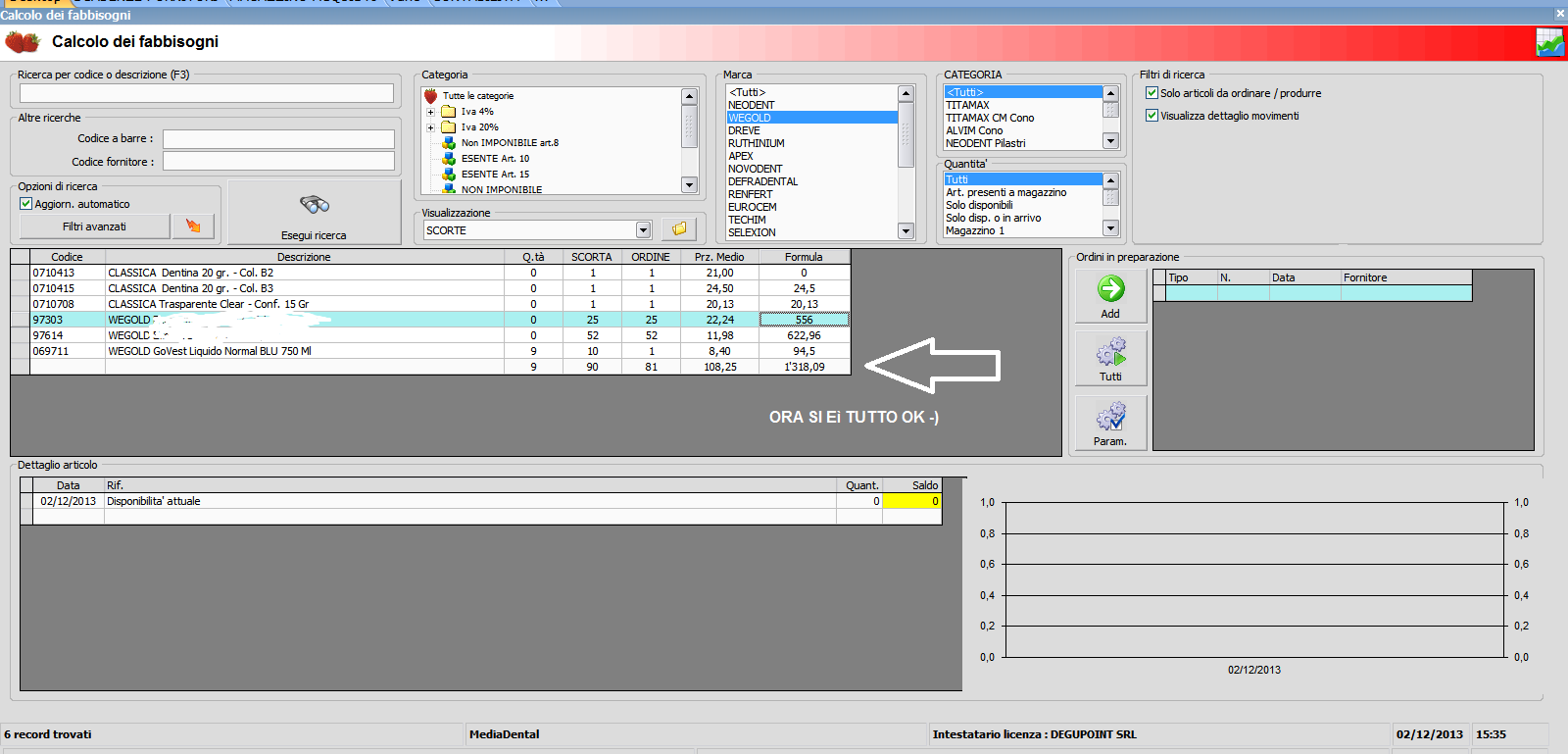Select Solo disp. o in arrivo filter
1568x754 pixels.
tap(994, 218)
